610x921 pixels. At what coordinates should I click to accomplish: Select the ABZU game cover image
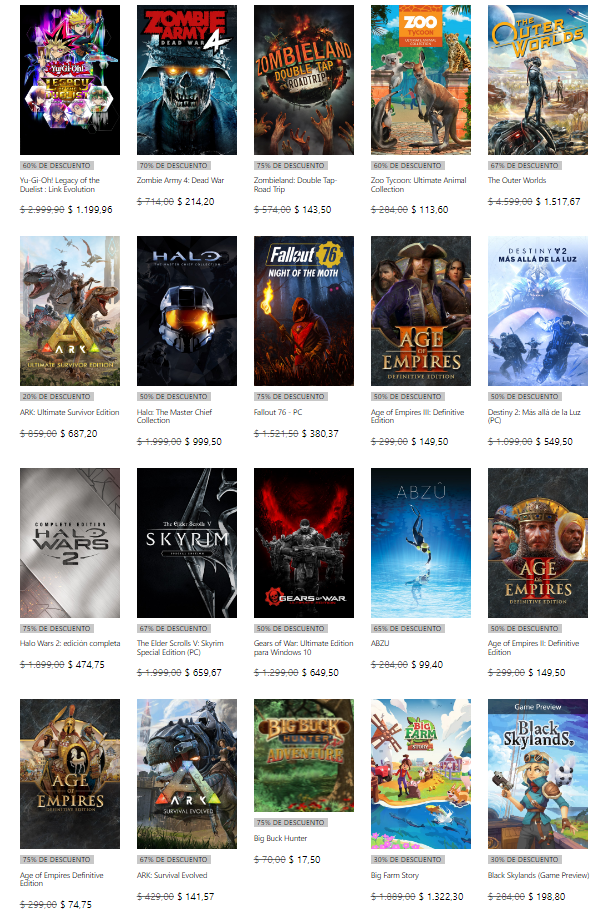(421, 543)
